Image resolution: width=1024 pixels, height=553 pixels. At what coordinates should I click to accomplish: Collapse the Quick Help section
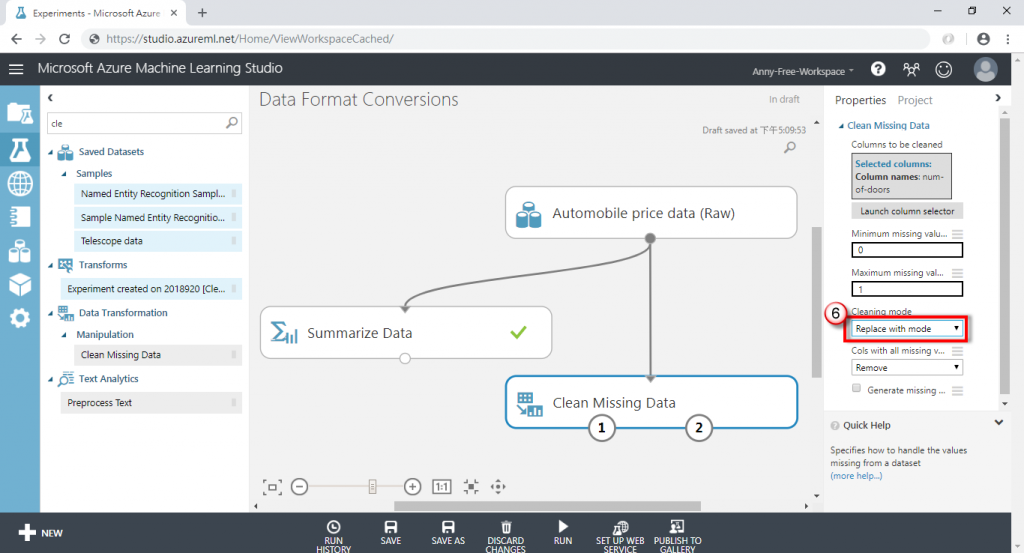[999, 423]
